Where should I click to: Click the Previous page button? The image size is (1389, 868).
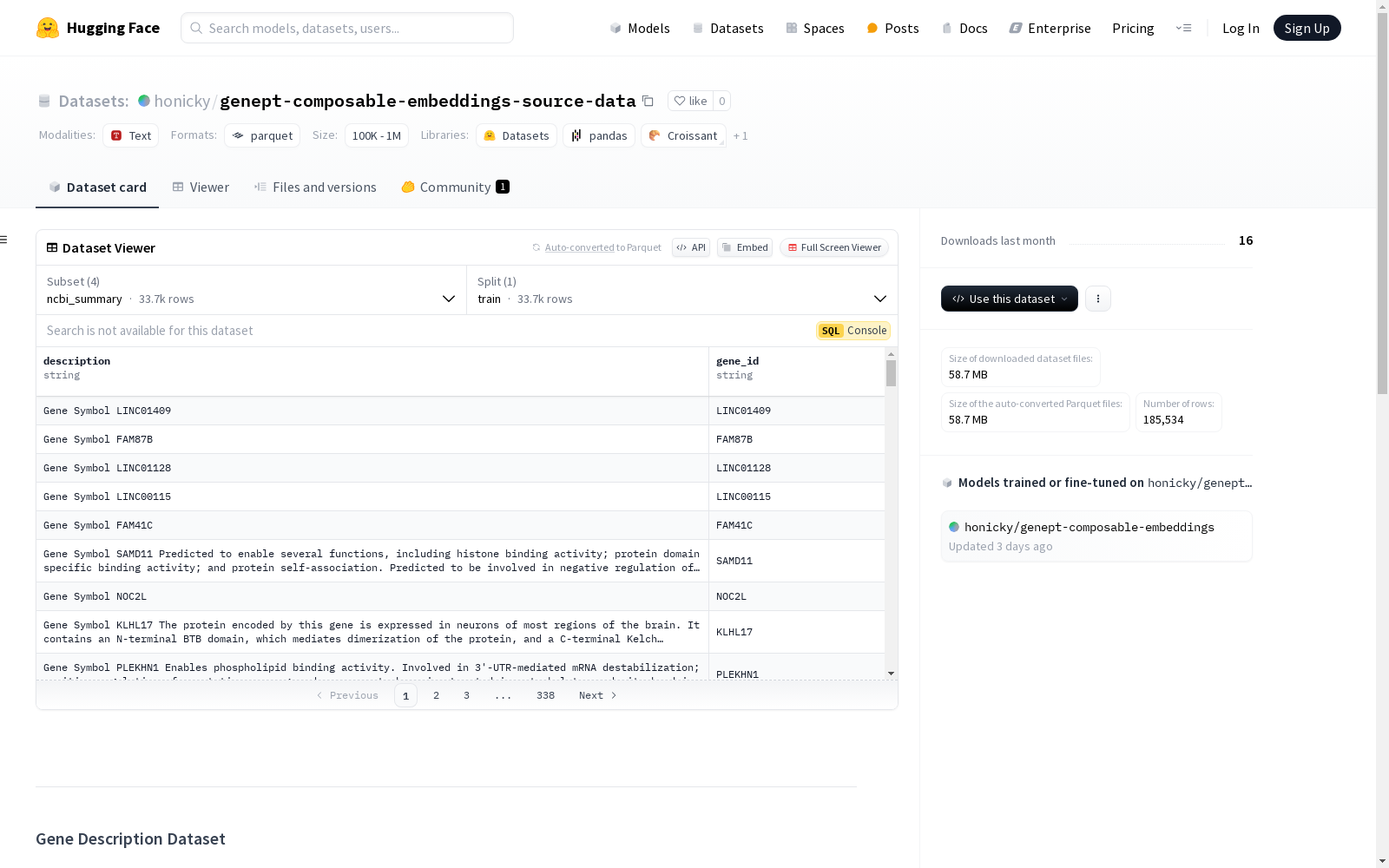[x=347, y=695]
